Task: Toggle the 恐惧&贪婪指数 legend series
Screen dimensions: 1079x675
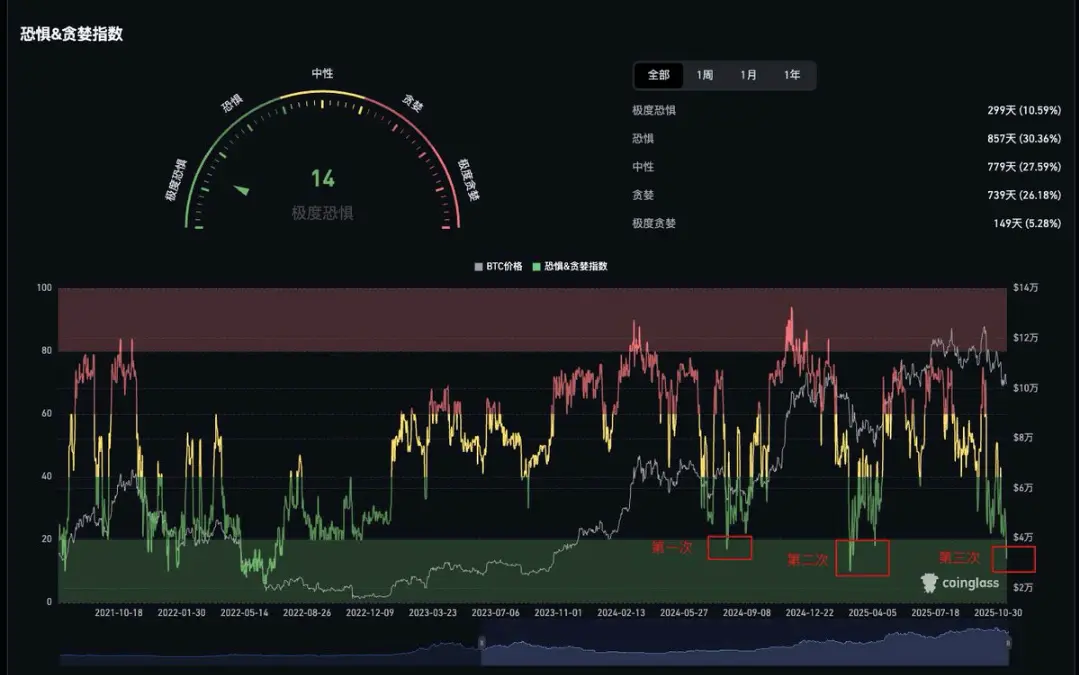Action: point(570,266)
